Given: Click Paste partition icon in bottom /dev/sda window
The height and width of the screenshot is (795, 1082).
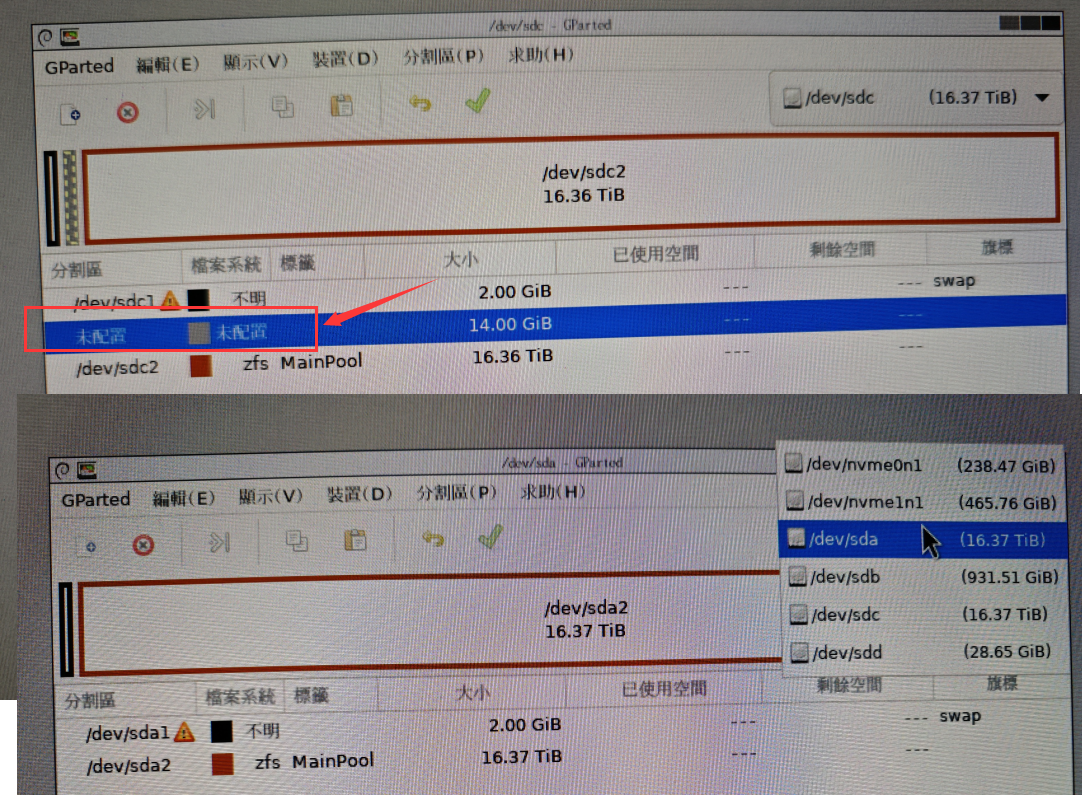Looking at the screenshot, I should point(355,540).
